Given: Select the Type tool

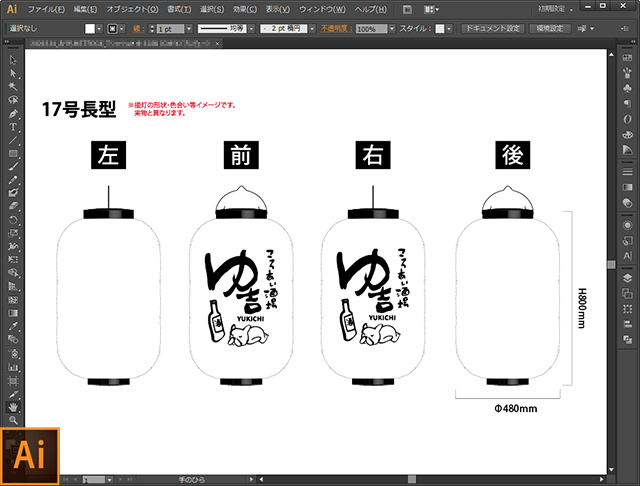Looking at the screenshot, I should click(x=13, y=127).
